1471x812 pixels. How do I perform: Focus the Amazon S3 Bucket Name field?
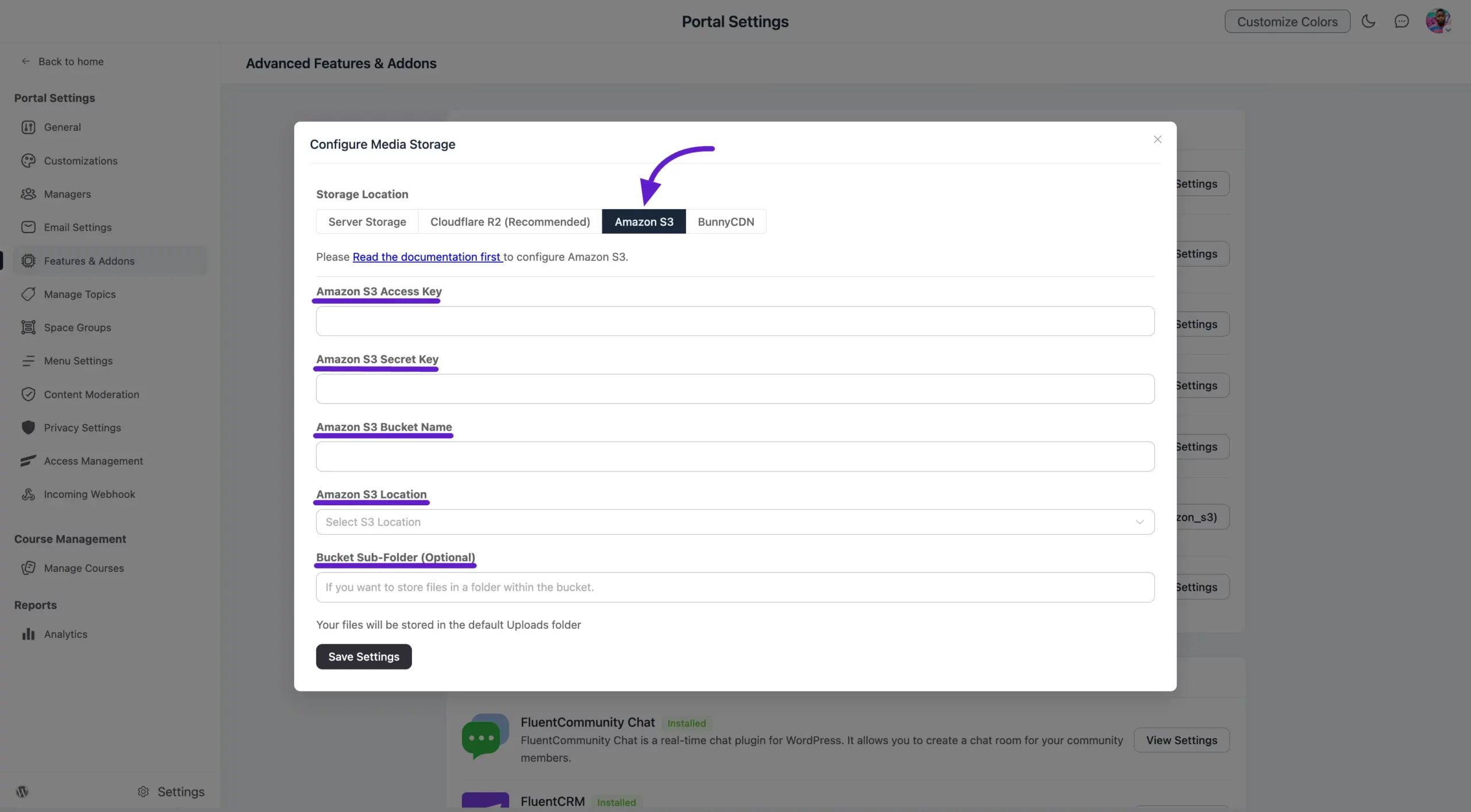coord(735,457)
